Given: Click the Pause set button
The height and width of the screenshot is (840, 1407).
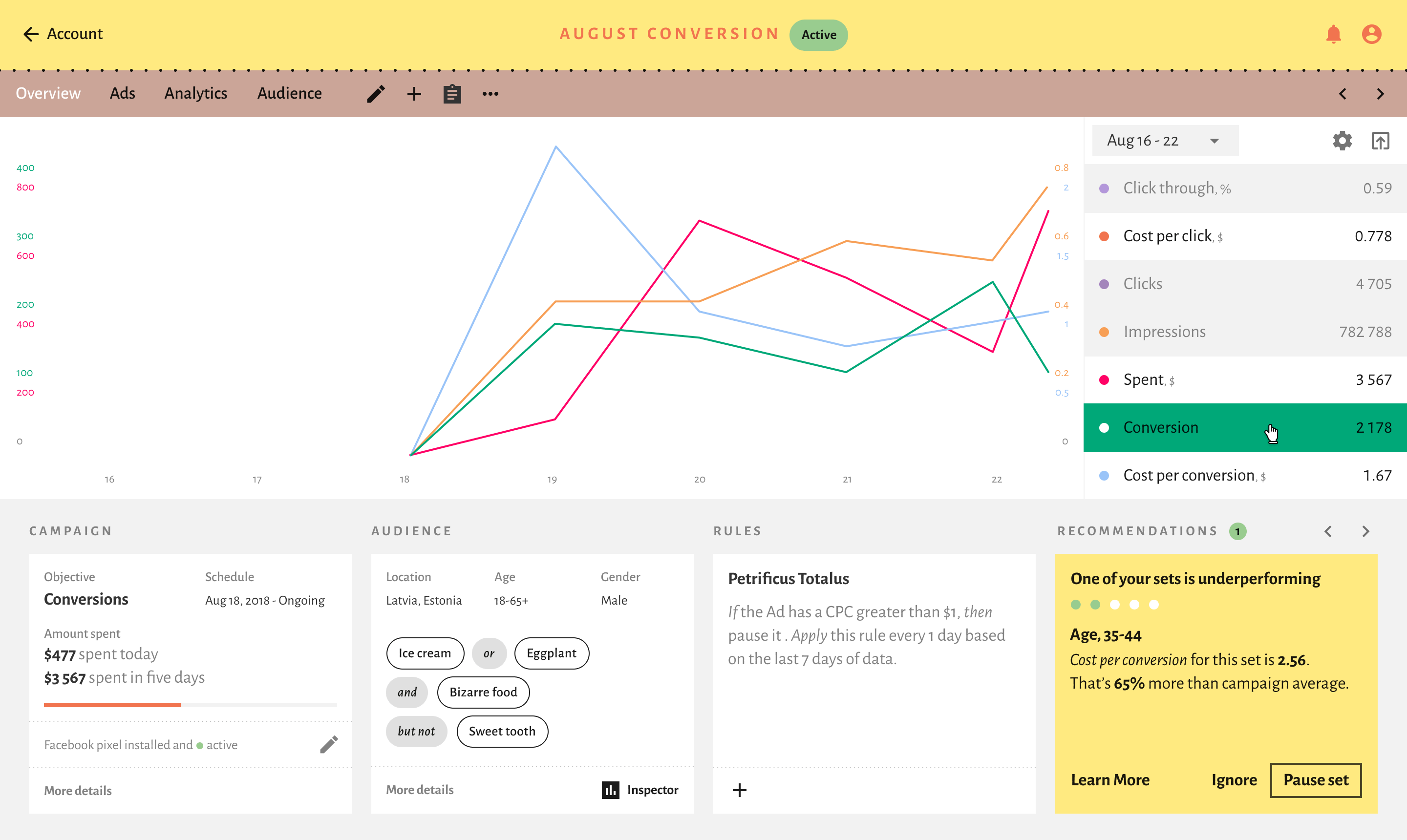Looking at the screenshot, I should pyautogui.click(x=1315, y=780).
